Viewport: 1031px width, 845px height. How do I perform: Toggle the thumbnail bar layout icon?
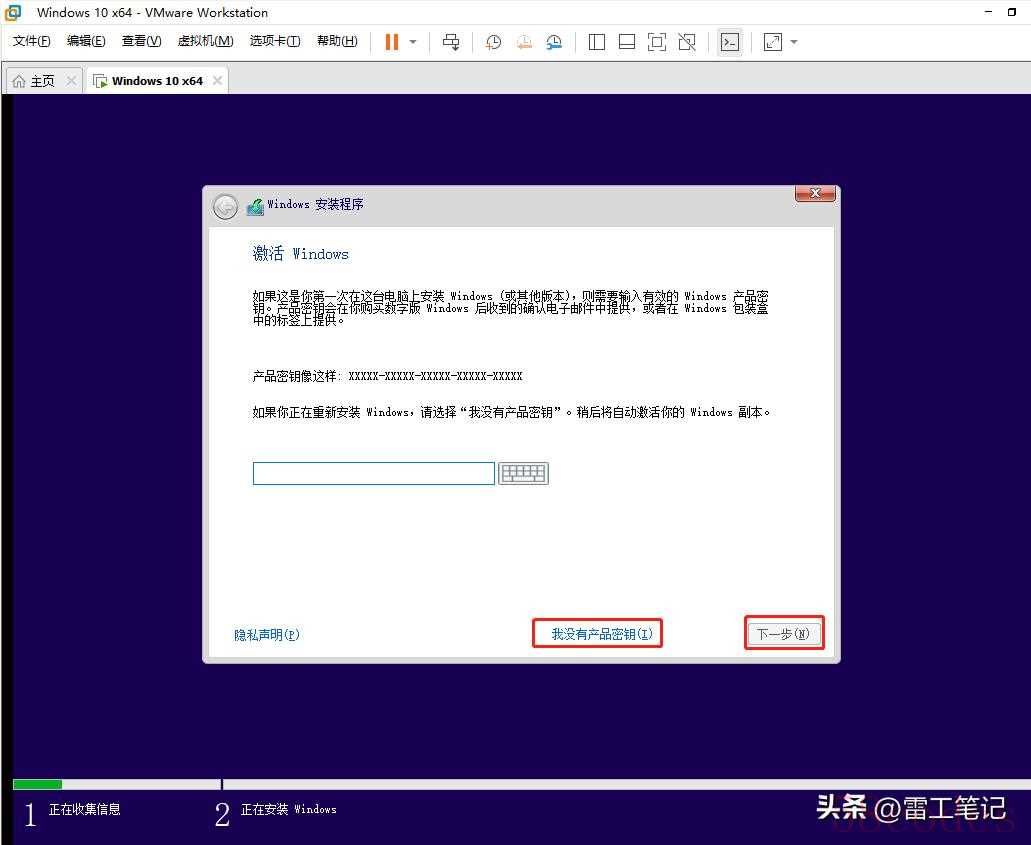click(x=627, y=42)
